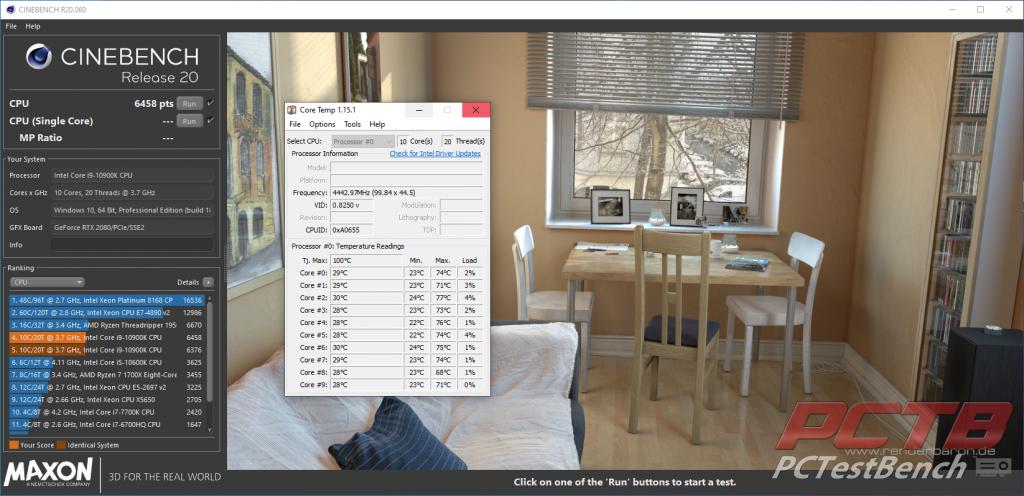Click the ranking list scroll down arrow
The height and width of the screenshot is (496, 1024).
[x=210, y=429]
